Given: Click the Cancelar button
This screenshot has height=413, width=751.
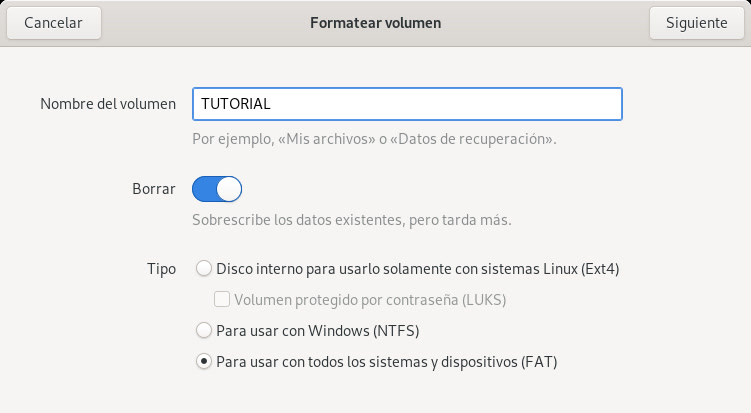Looking at the screenshot, I should 53,22.
